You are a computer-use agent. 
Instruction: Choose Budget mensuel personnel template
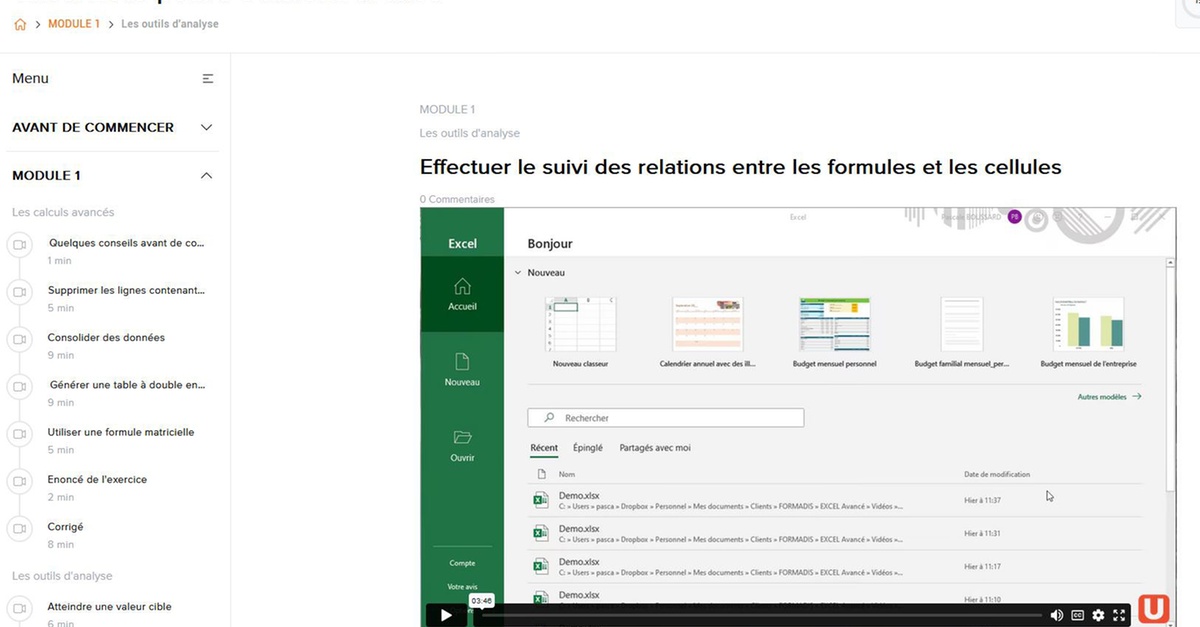click(x=834, y=333)
